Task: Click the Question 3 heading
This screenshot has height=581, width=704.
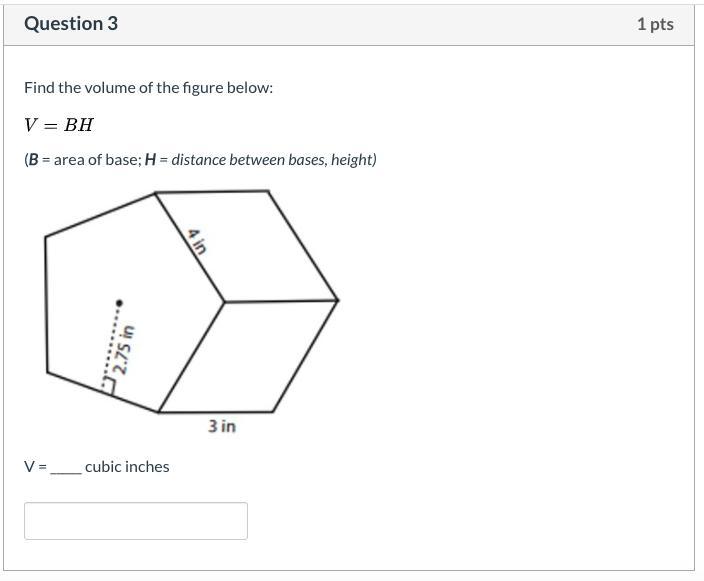Action: pos(71,24)
